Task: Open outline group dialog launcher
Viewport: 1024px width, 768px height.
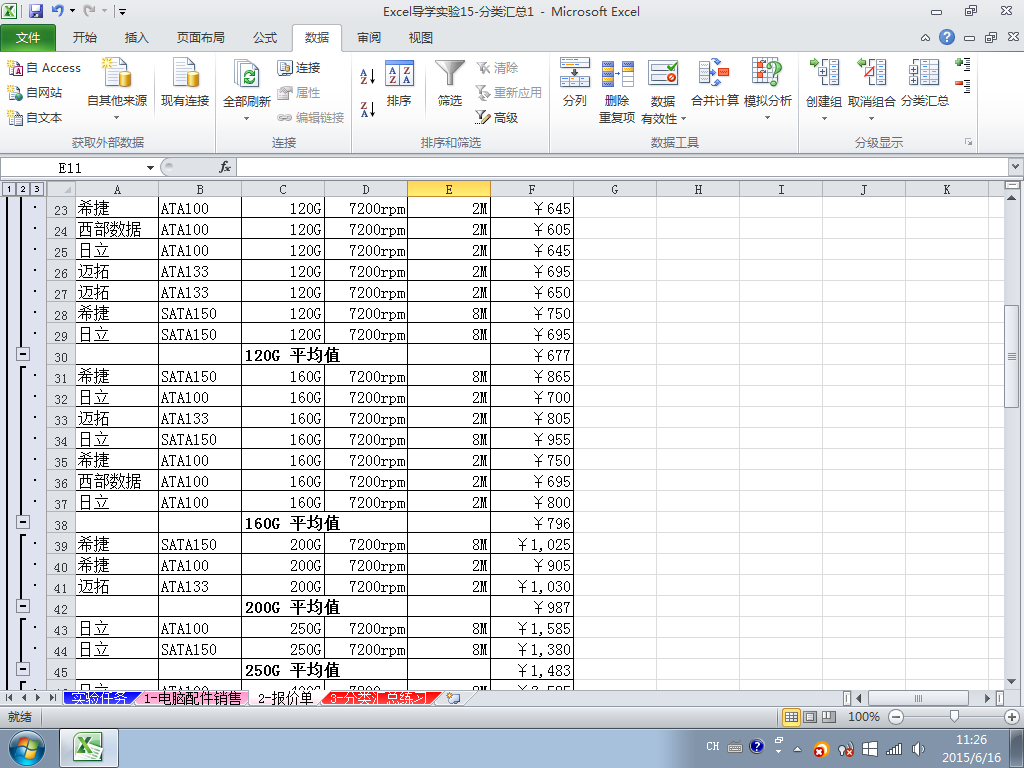Action: (968, 142)
